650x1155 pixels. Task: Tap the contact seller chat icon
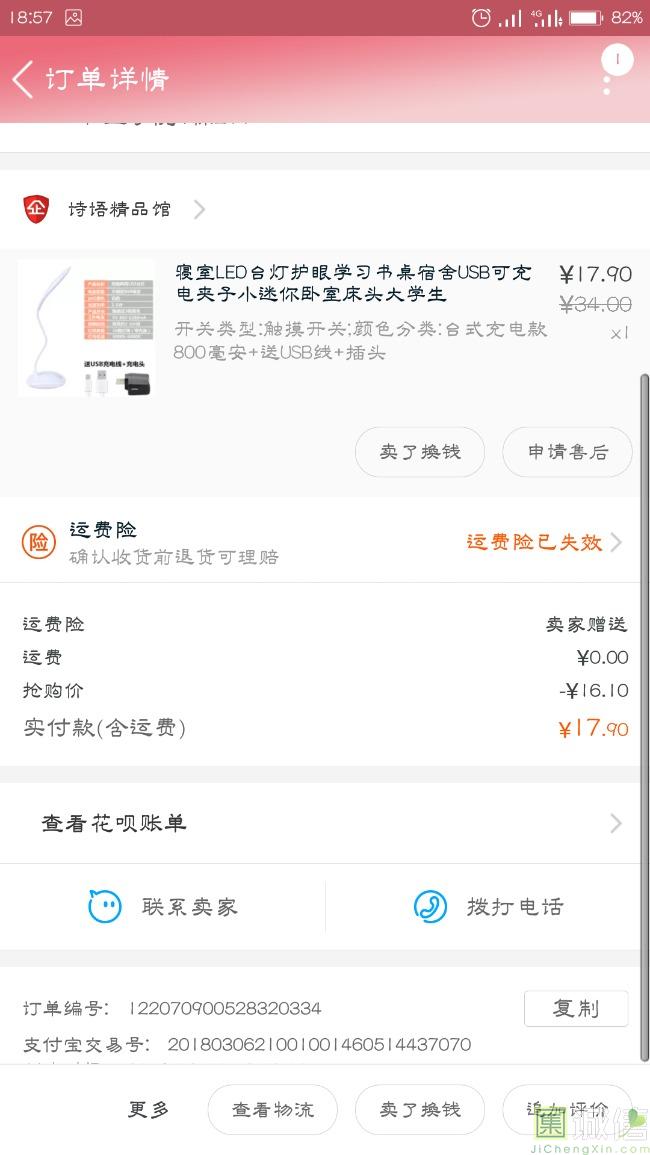[x=104, y=907]
